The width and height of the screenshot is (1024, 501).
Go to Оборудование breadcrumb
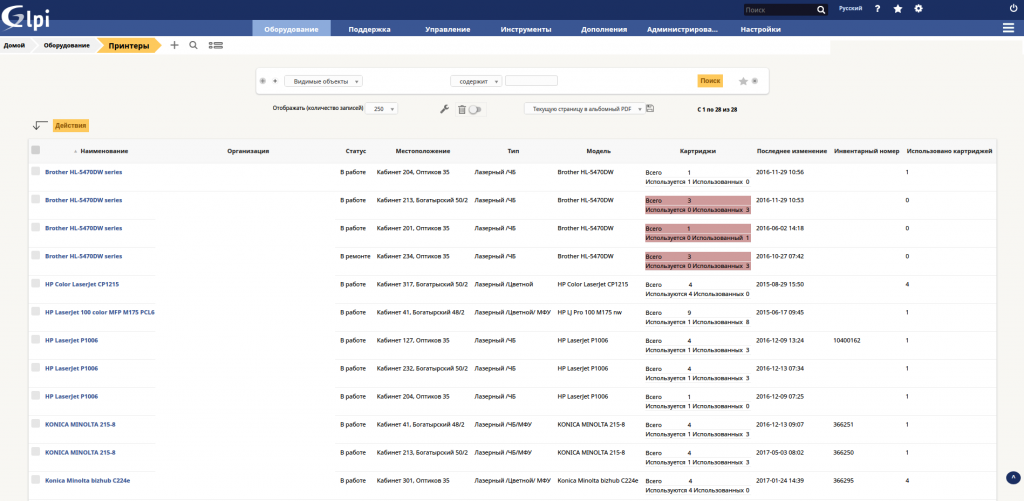click(x=67, y=46)
